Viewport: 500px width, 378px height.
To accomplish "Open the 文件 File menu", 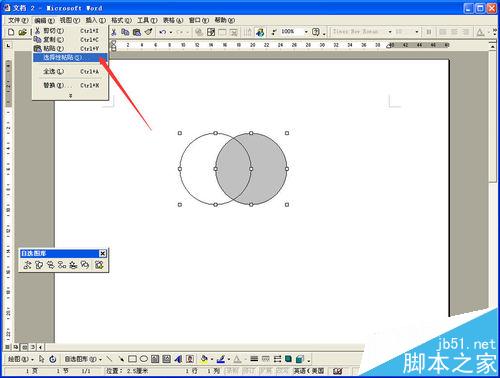I will [x=18, y=20].
